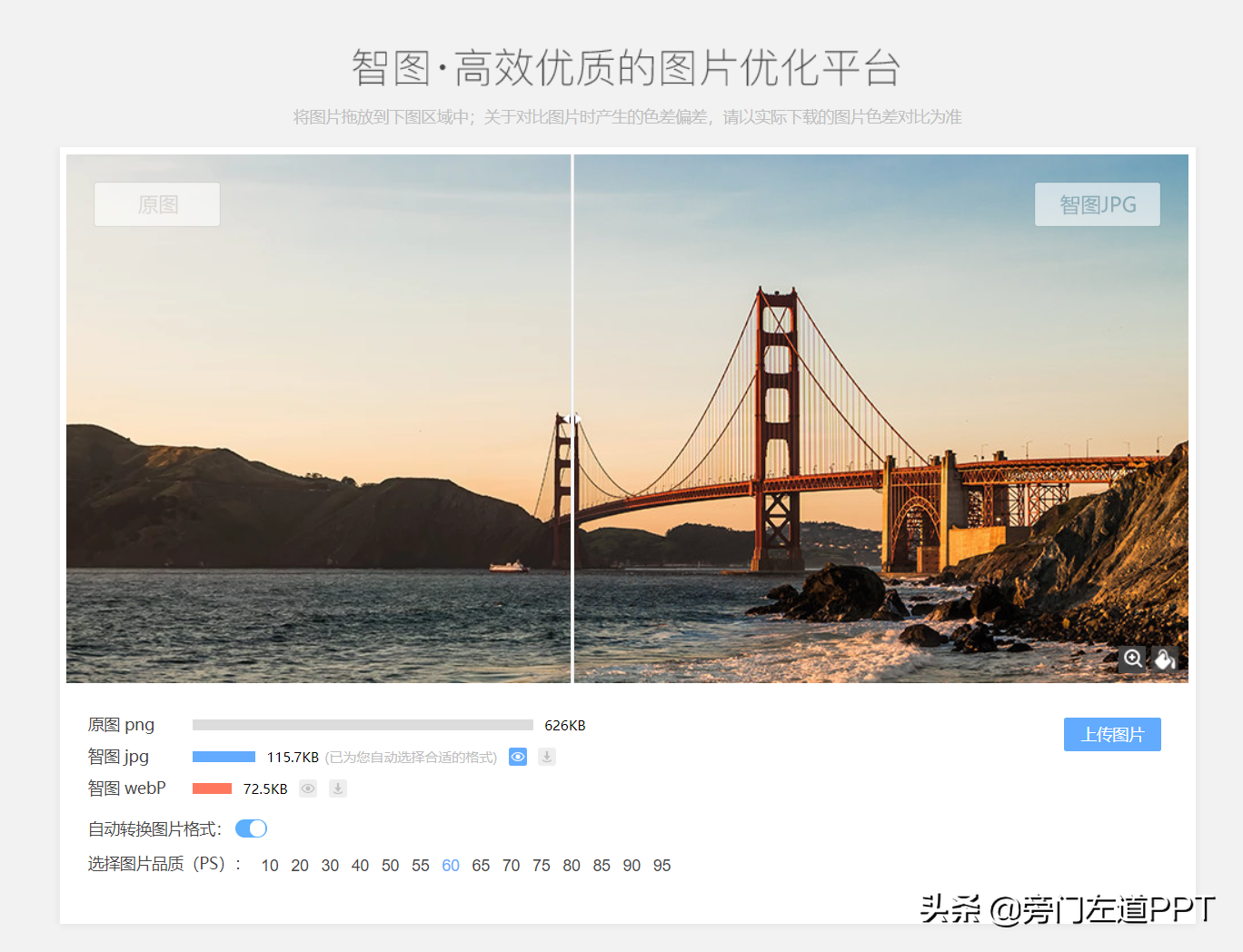The height and width of the screenshot is (952, 1243).
Task: Set image quality to 80
Action: click(572, 866)
